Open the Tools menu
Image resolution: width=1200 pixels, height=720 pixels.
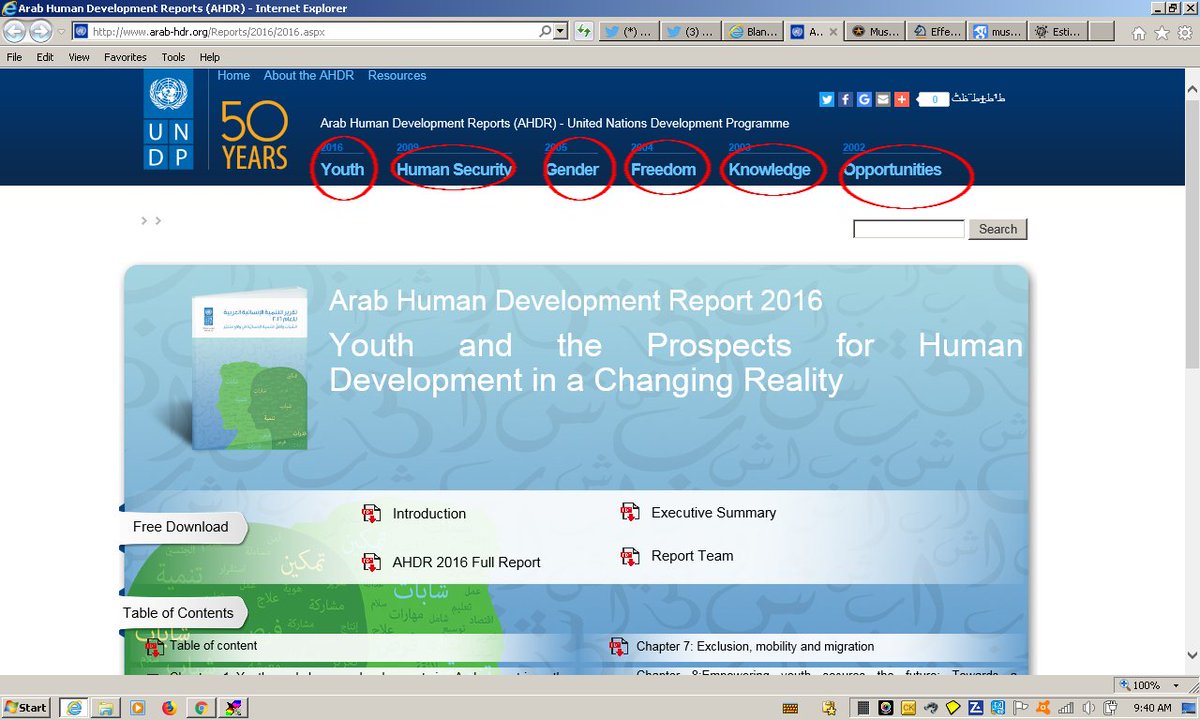pyautogui.click(x=173, y=57)
